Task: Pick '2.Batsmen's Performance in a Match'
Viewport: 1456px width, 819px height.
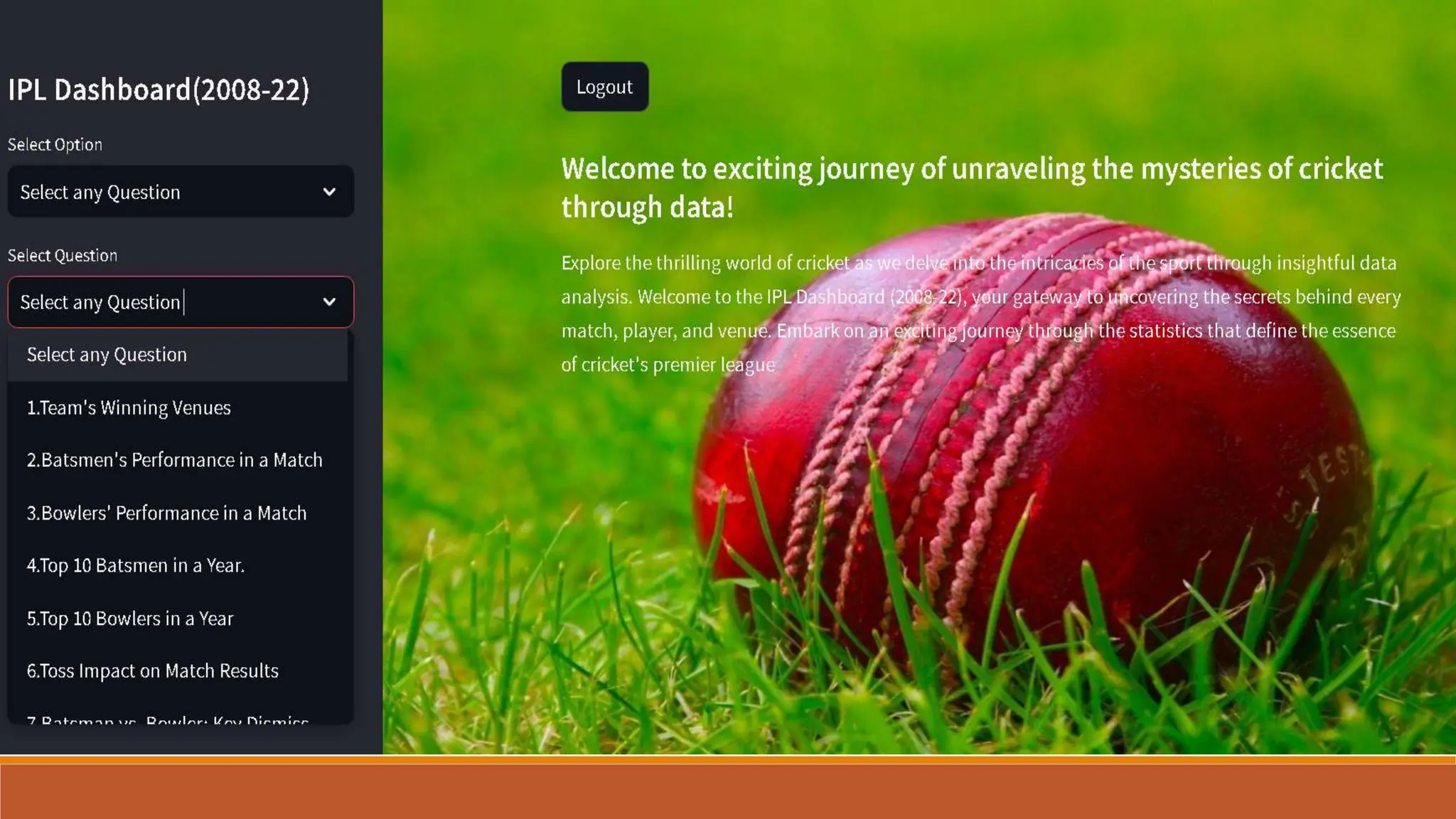Action: click(174, 461)
